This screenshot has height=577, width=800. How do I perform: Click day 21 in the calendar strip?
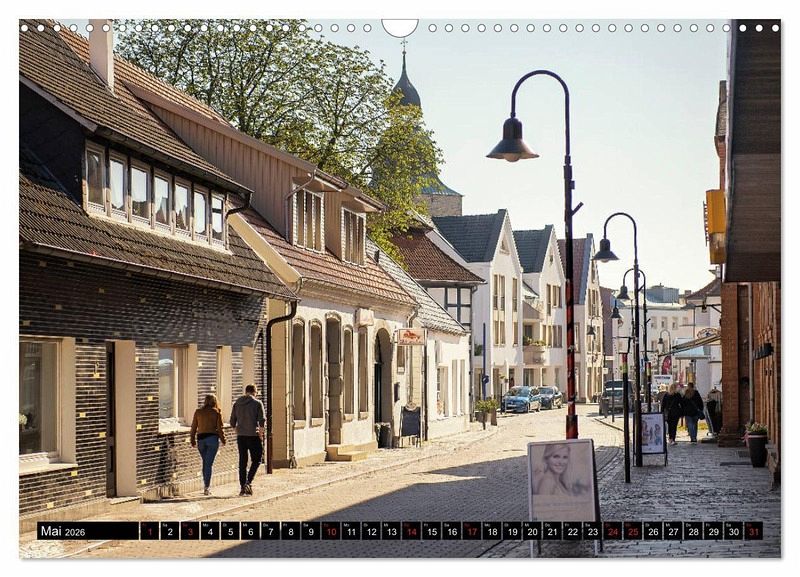[553, 531]
